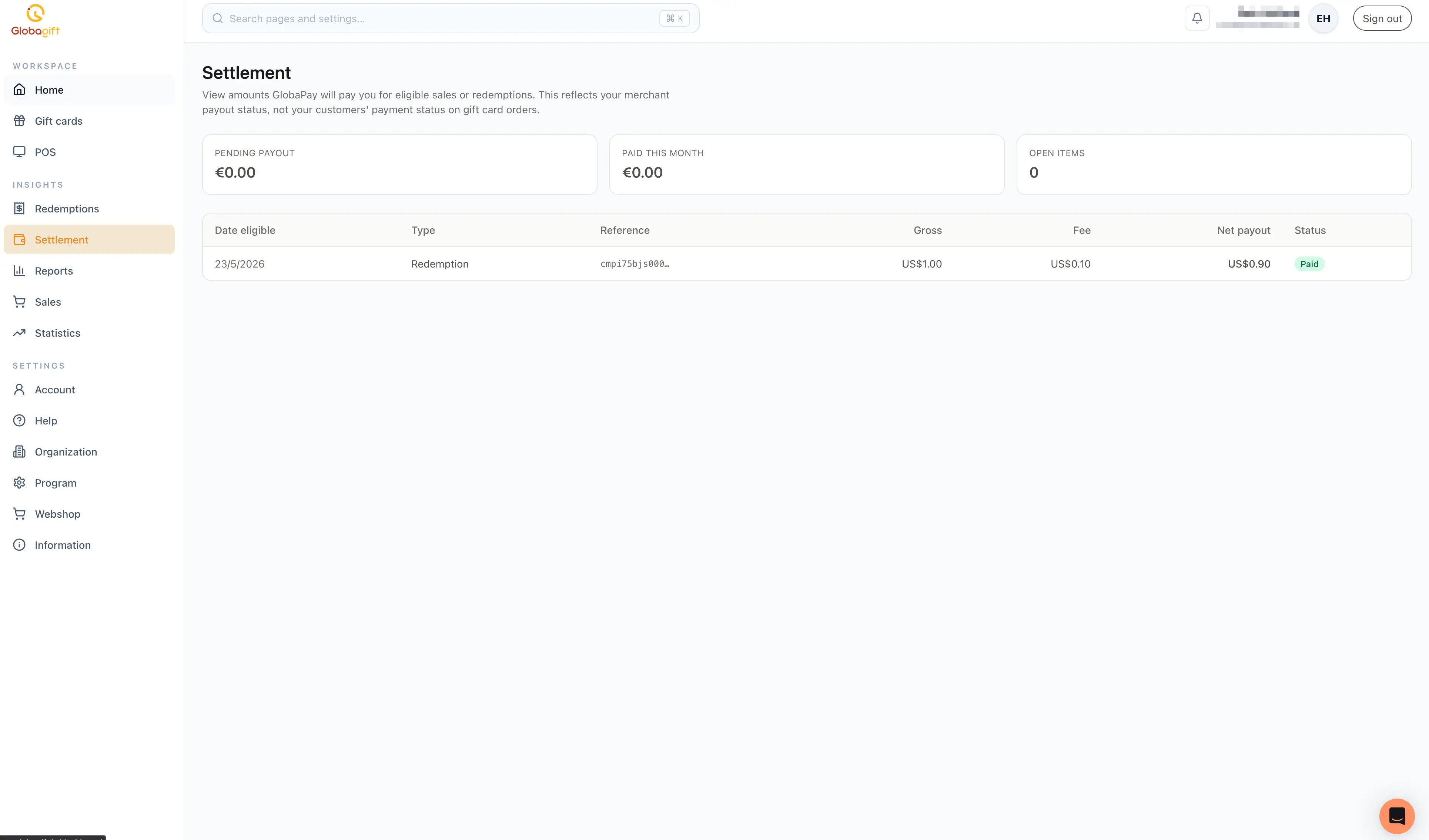The height and width of the screenshot is (840, 1429).
Task: Click the Redemptions receipt icon
Action: [x=19, y=209]
